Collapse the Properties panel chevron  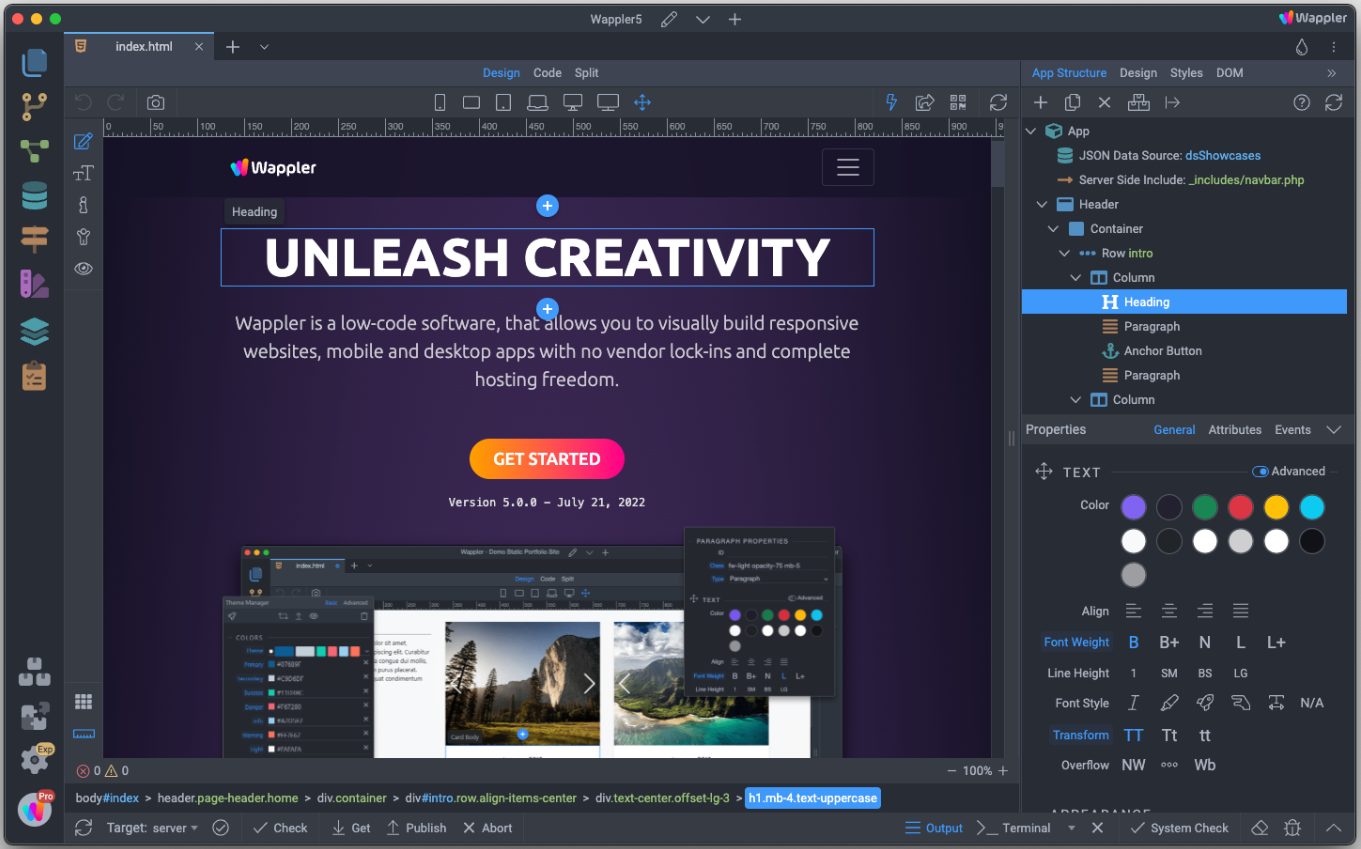[1333, 430]
